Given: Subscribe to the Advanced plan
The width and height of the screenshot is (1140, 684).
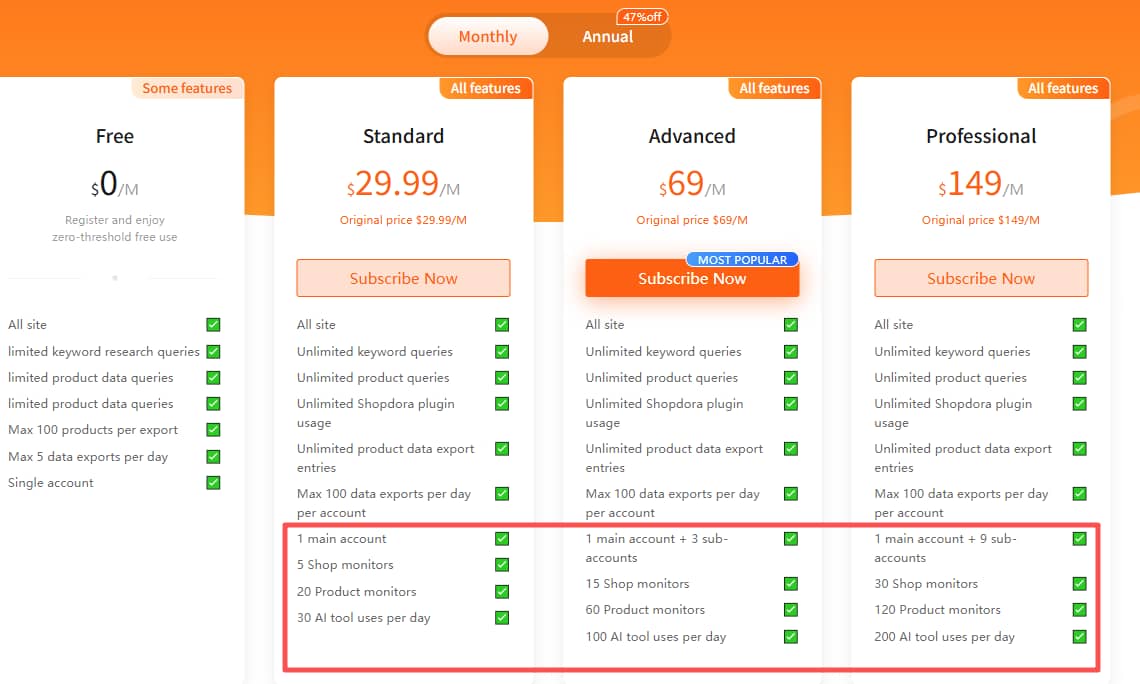Looking at the screenshot, I should [692, 280].
